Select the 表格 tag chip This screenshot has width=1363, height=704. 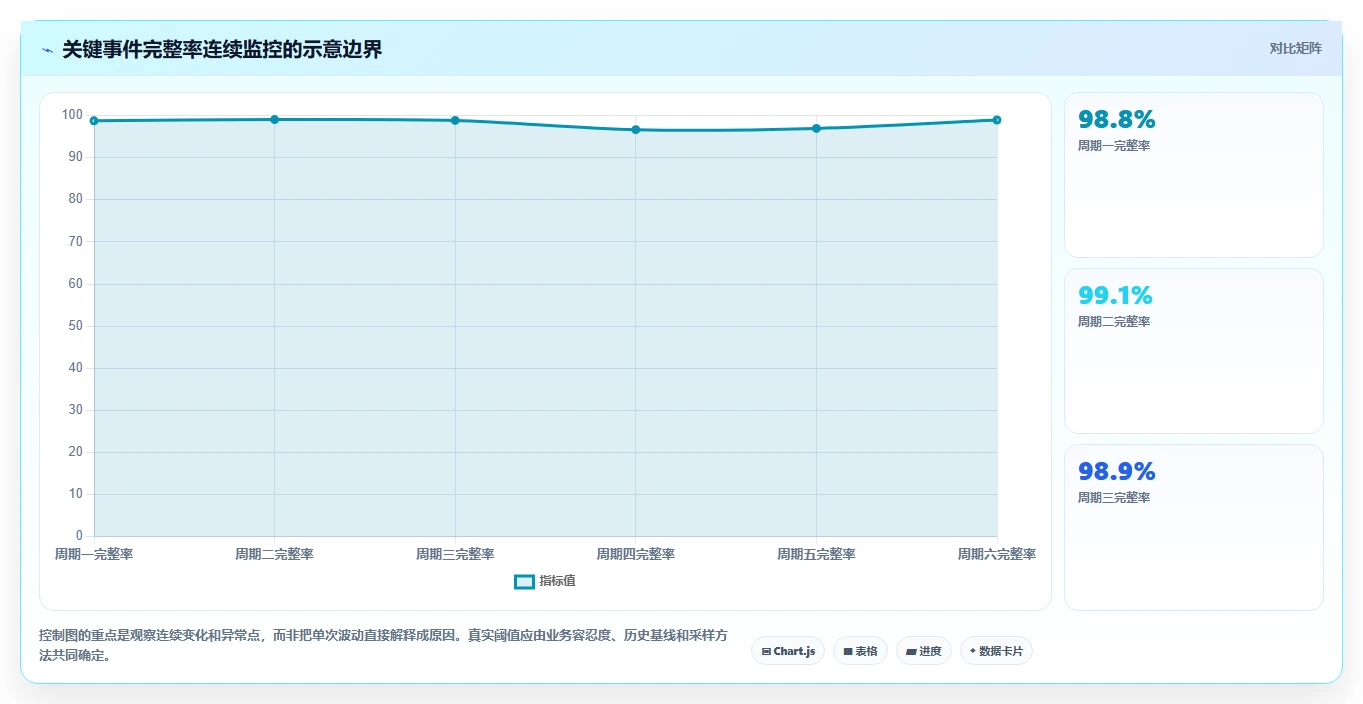pos(860,651)
